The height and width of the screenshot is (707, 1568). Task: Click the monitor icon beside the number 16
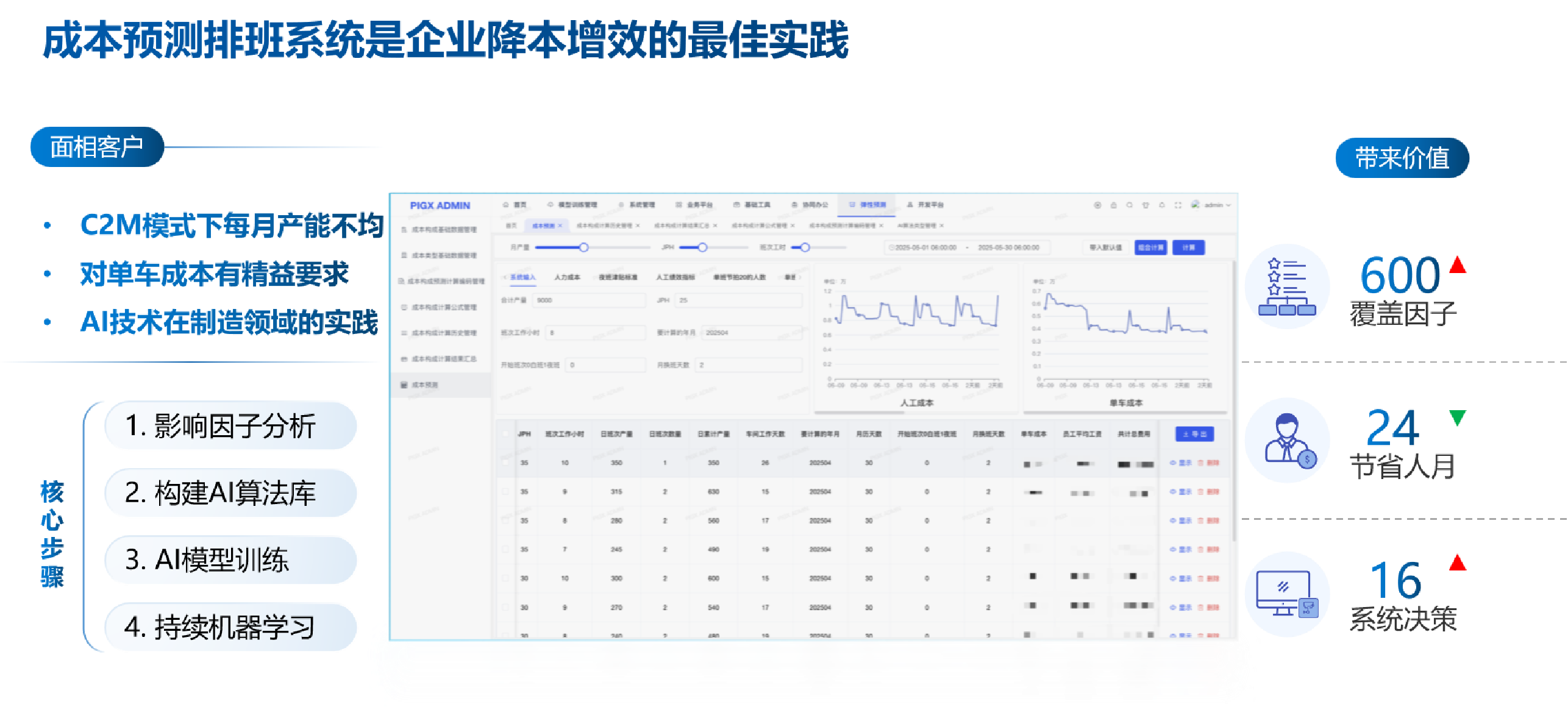1286,594
